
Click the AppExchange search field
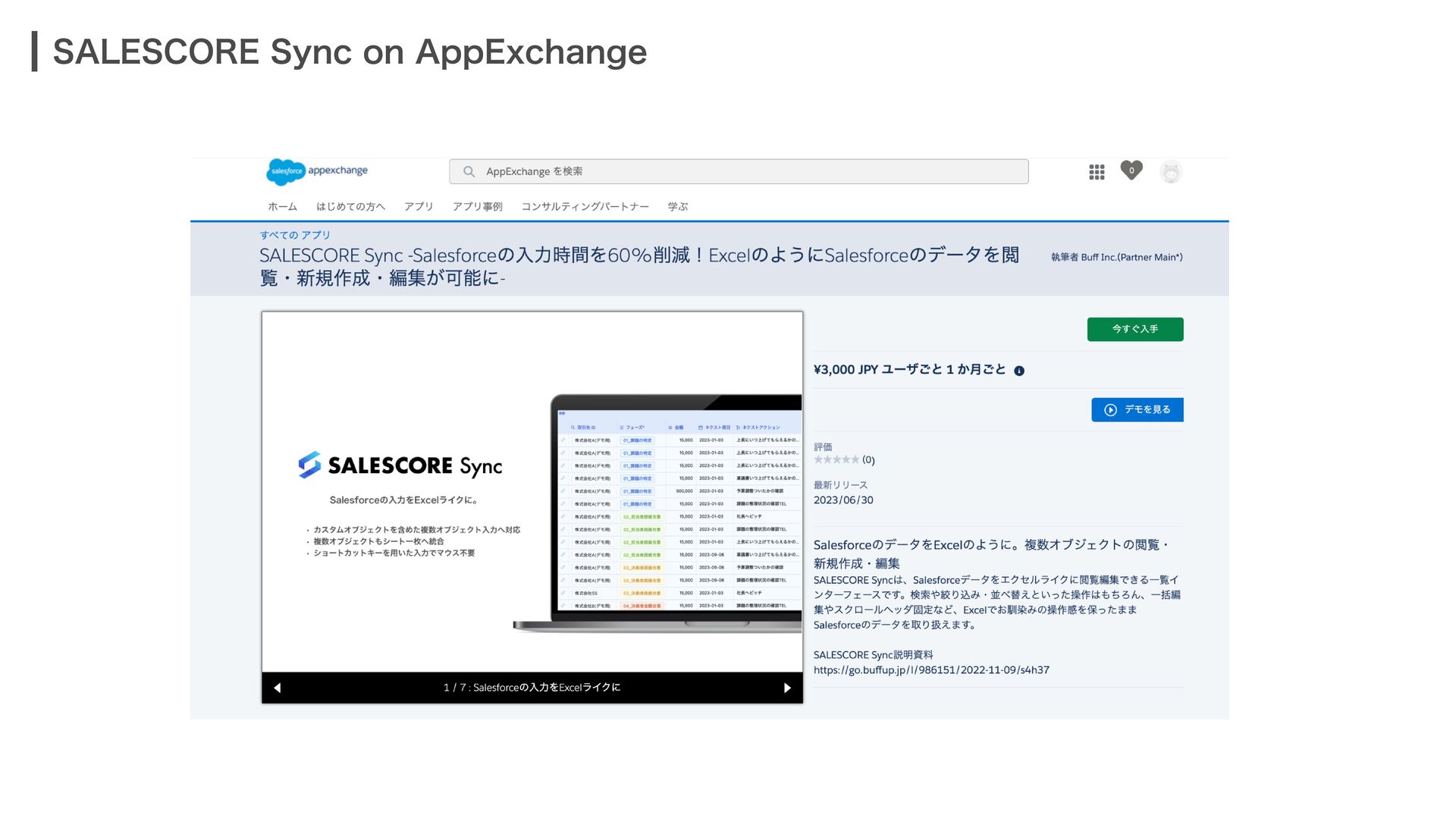point(739,171)
